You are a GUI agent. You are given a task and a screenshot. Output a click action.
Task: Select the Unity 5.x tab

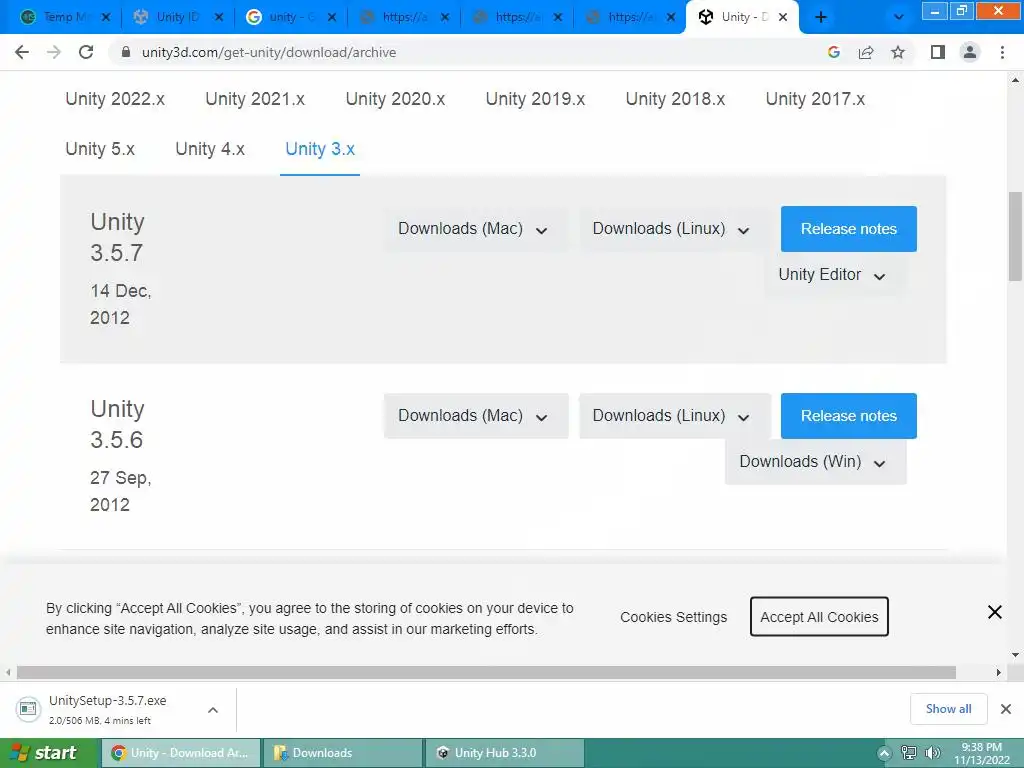click(100, 150)
